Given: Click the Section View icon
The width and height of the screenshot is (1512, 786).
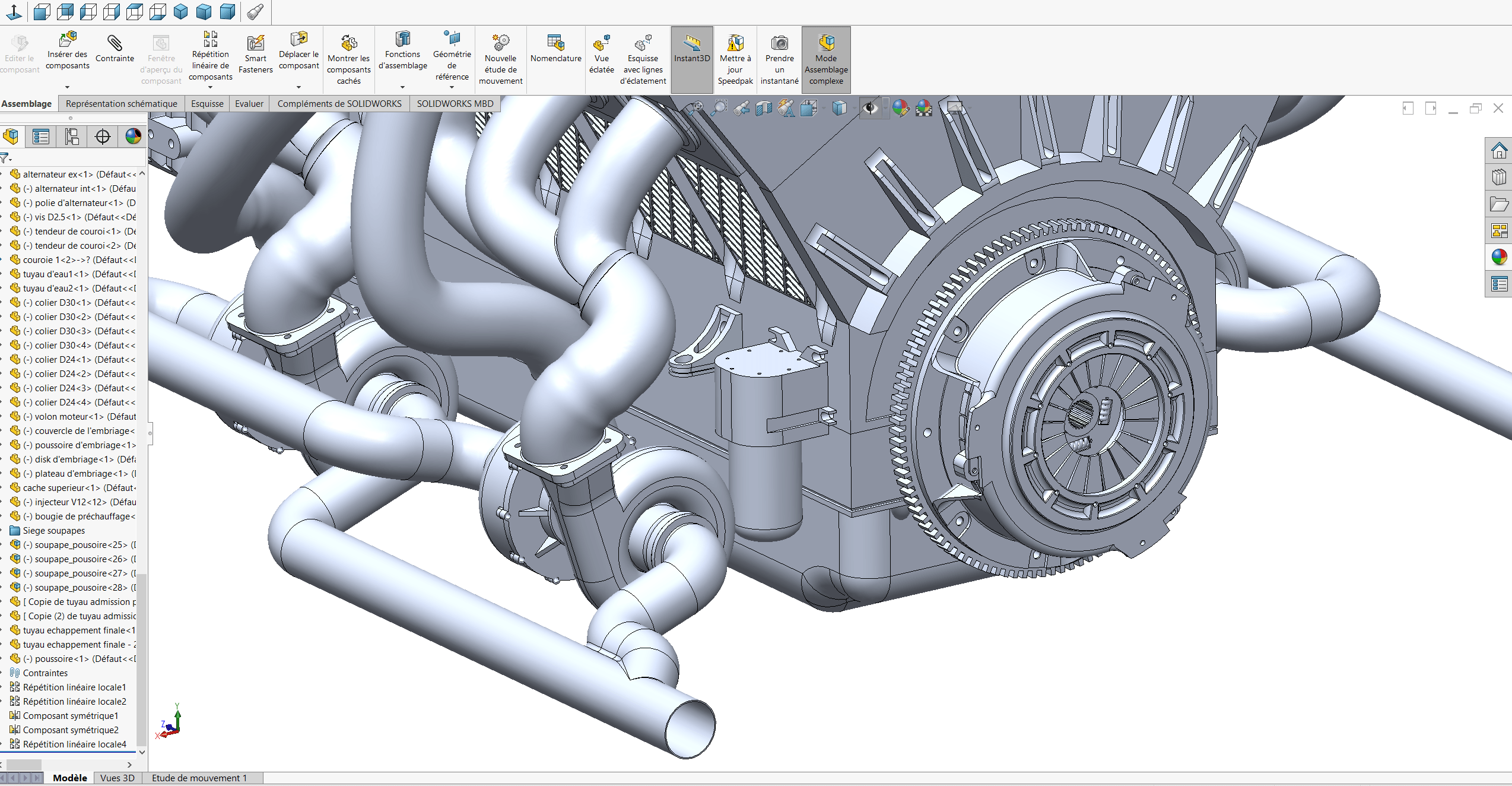Looking at the screenshot, I should pyautogui.click(x=764, y=108).
